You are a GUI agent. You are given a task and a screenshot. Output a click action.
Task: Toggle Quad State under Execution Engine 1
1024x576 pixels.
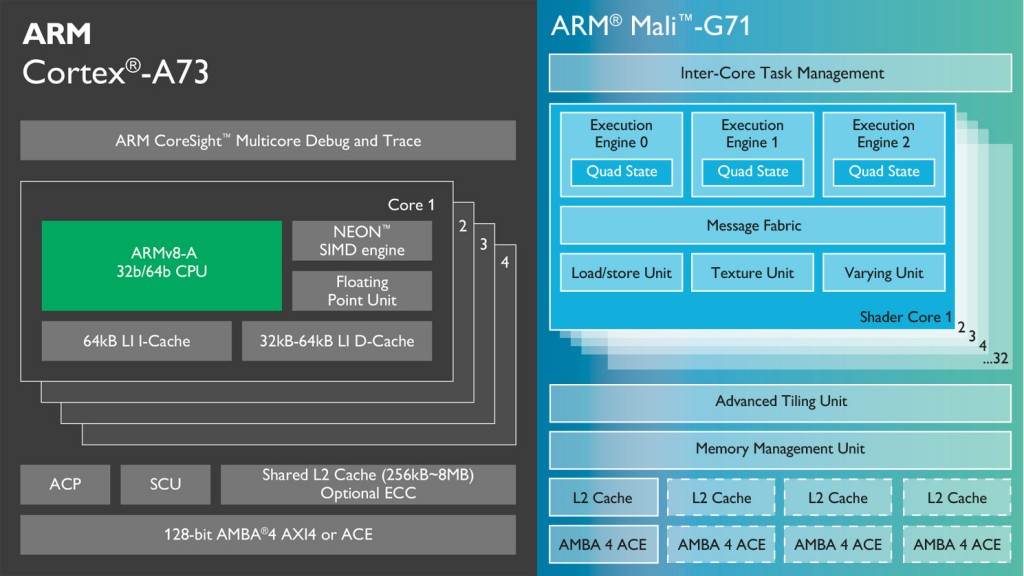[x=752, y=172]
